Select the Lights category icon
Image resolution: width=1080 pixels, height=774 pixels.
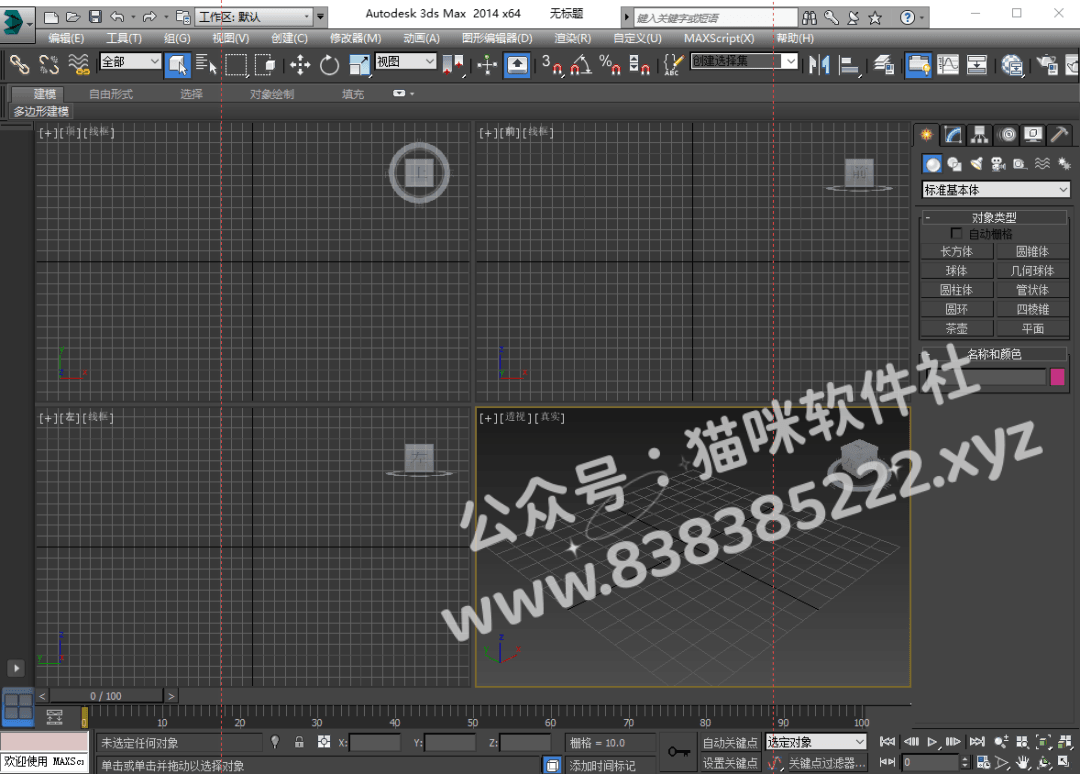977,164
